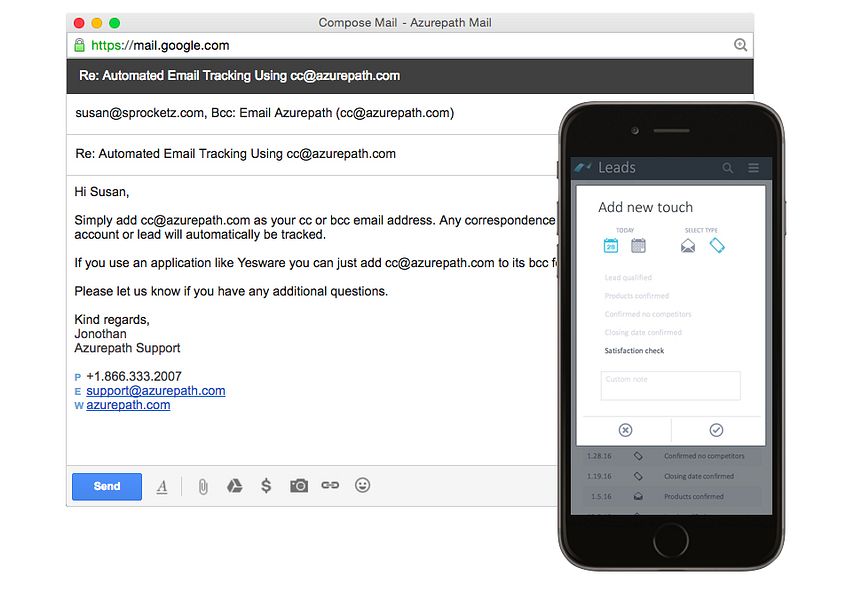Choose the "Products confirmed" option in dialog
Viewport: 846px width, 600px height.
637,296
